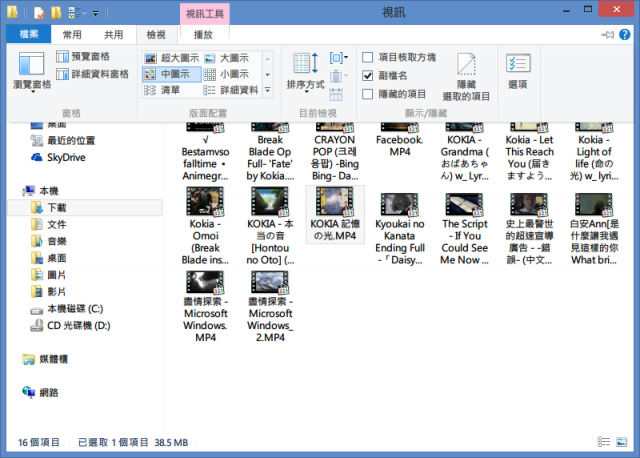Open the 下載 downloads folder
Image resolution: width=640 pixels, height=458 pixels.
pos(85,207)
